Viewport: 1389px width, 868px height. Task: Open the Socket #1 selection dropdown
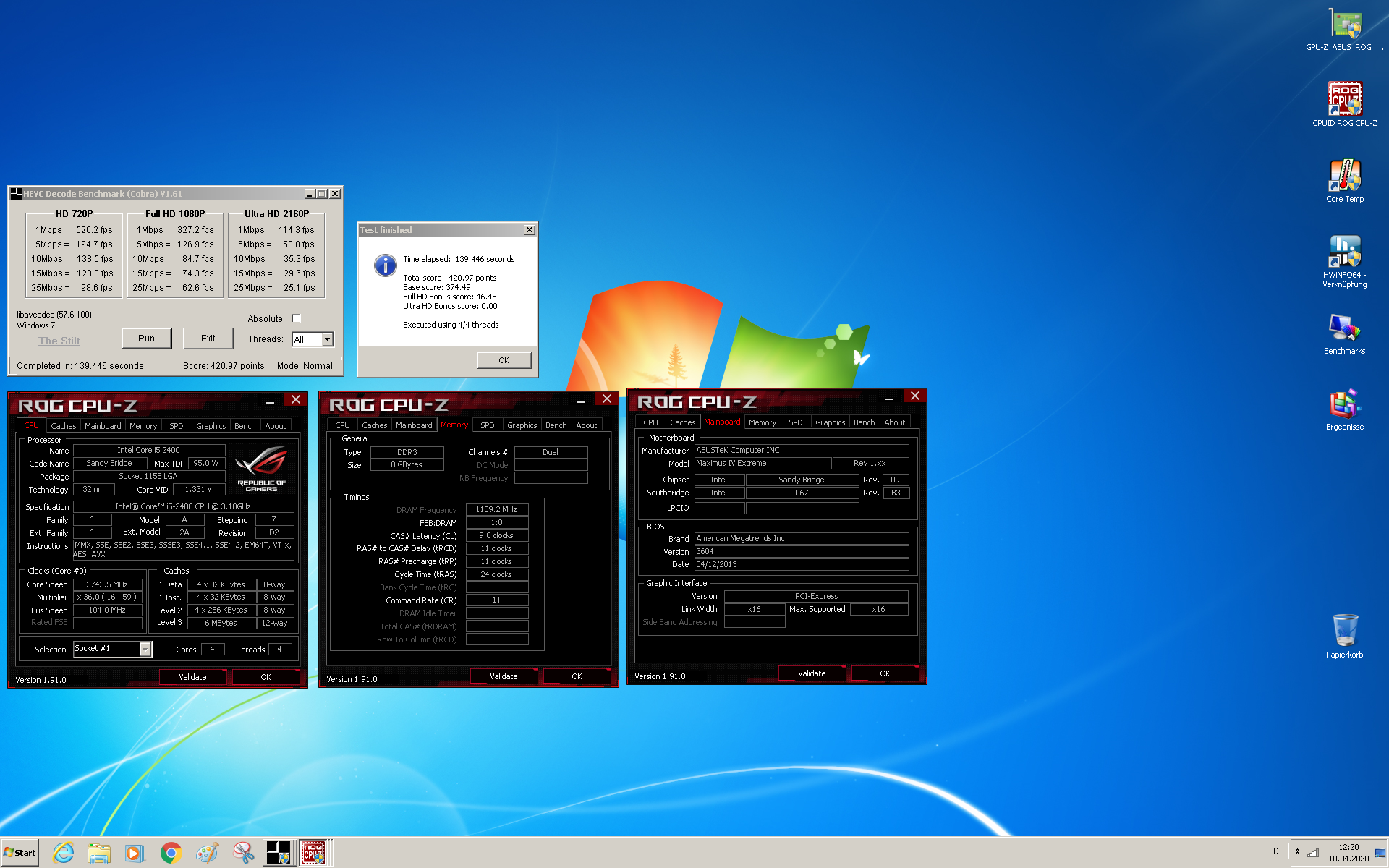click(145, 650)
